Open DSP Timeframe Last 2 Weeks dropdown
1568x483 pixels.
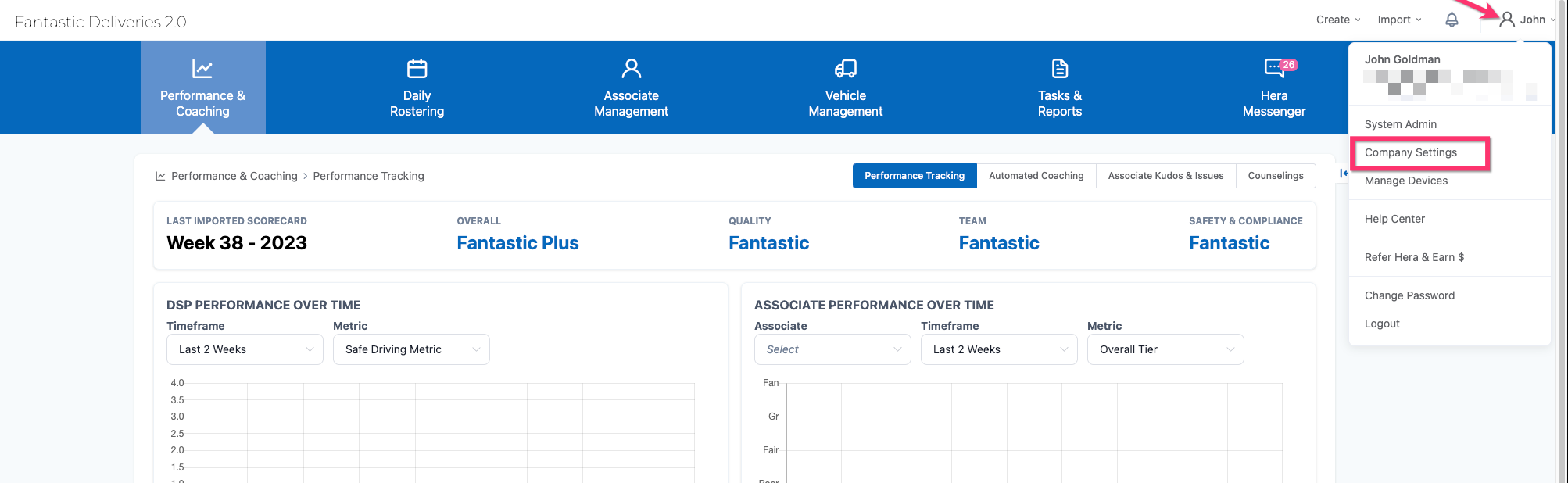[x=245, y=349]
